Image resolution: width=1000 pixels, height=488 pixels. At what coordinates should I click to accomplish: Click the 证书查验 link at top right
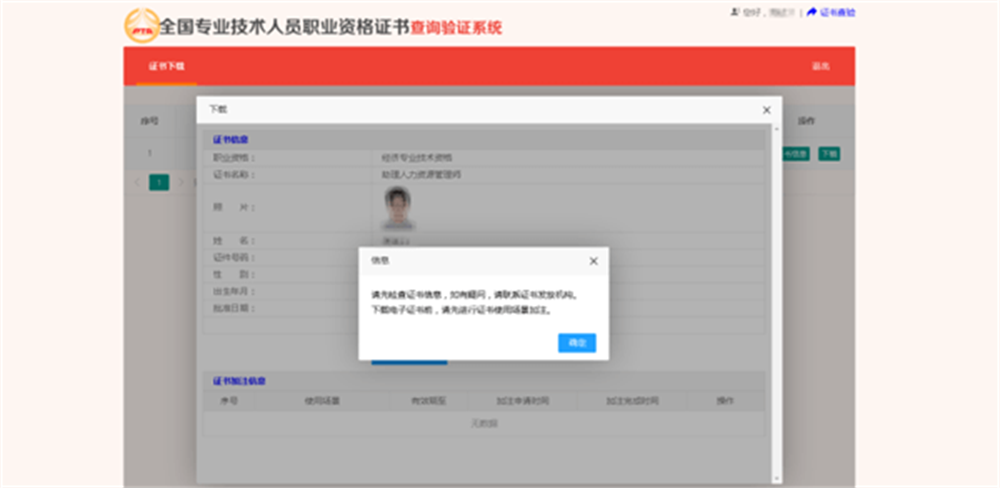(837, 12)
